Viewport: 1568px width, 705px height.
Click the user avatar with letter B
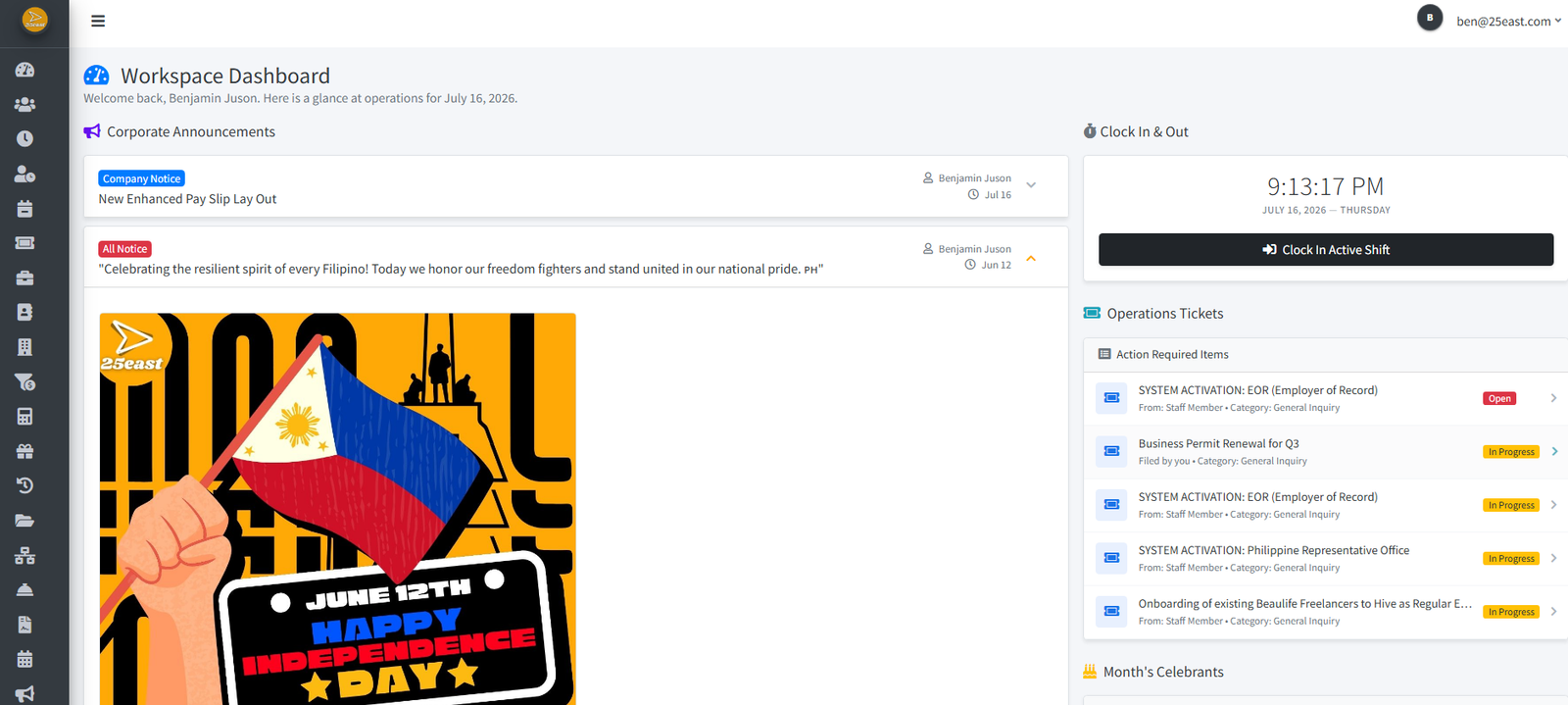click(x=1430, y=18)
